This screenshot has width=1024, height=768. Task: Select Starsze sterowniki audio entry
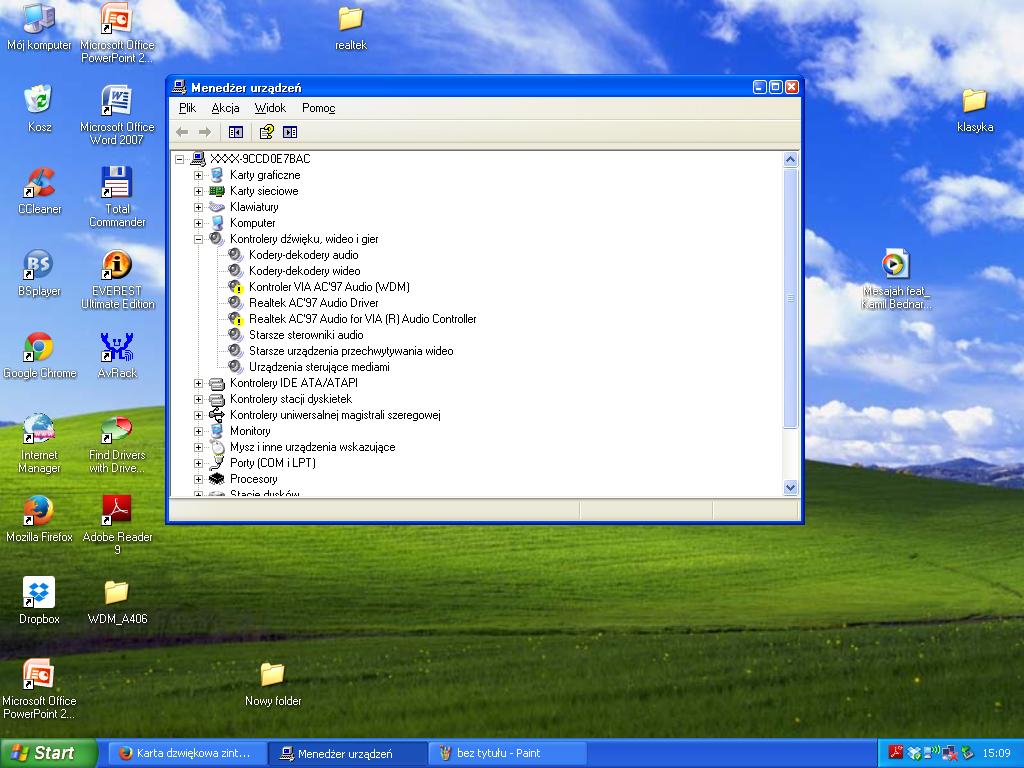306,335
